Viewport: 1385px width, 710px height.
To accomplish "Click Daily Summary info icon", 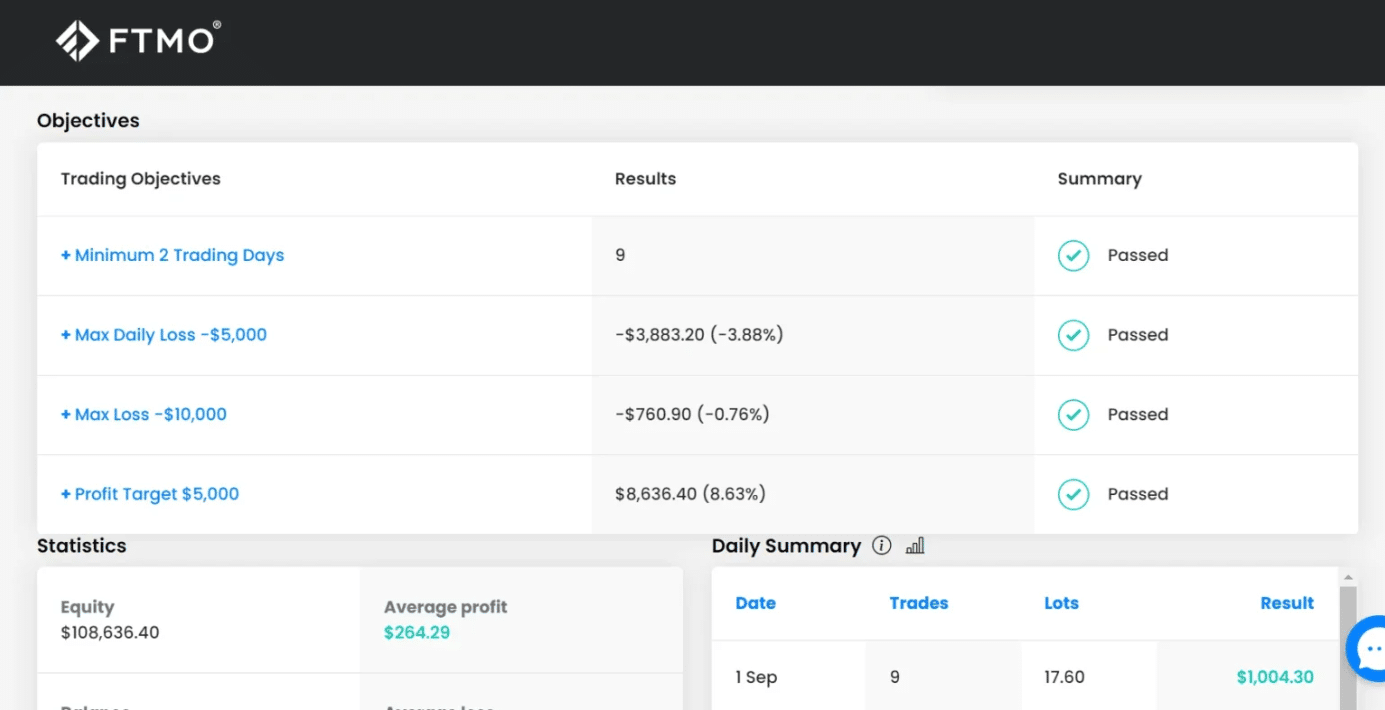I will pos(881,546).
